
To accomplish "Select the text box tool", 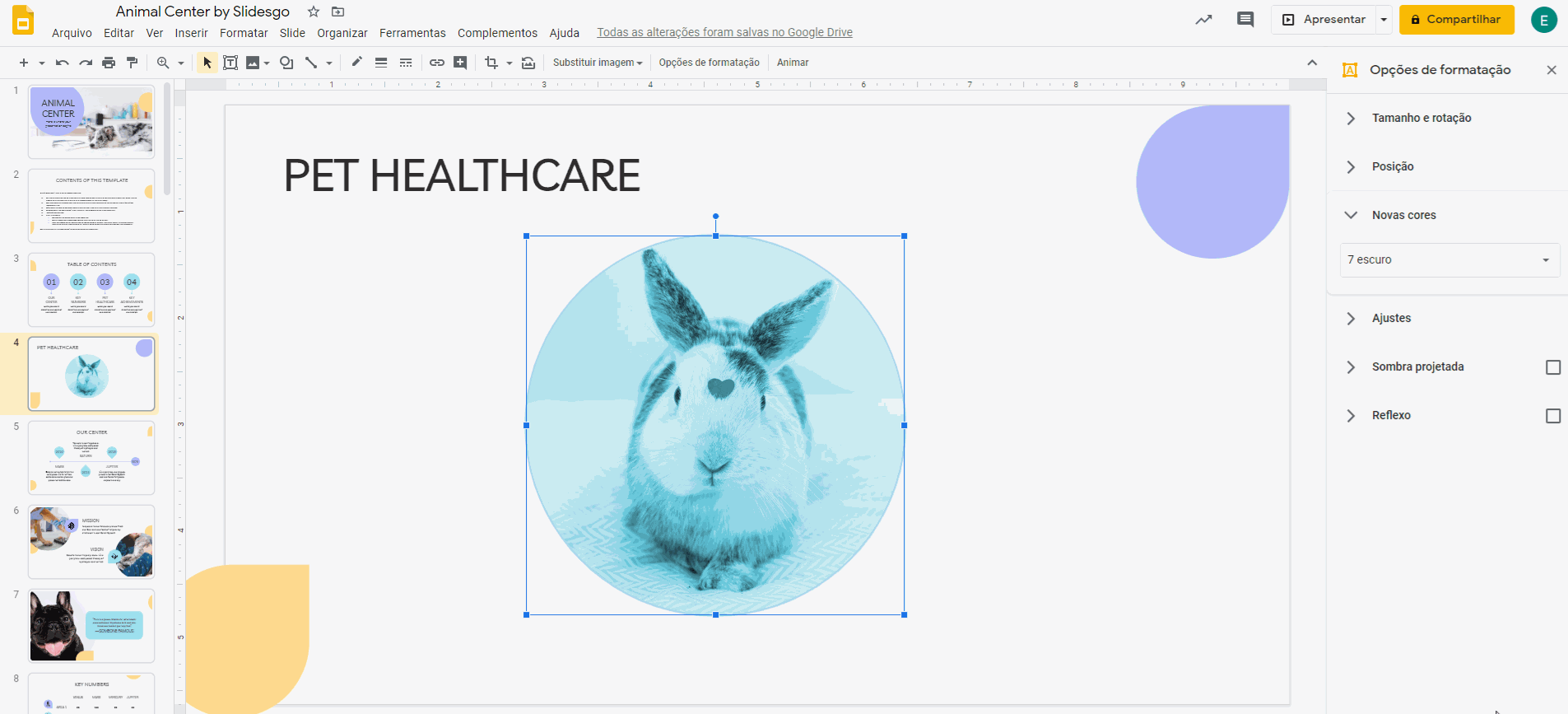I will [x=230, y=63].
